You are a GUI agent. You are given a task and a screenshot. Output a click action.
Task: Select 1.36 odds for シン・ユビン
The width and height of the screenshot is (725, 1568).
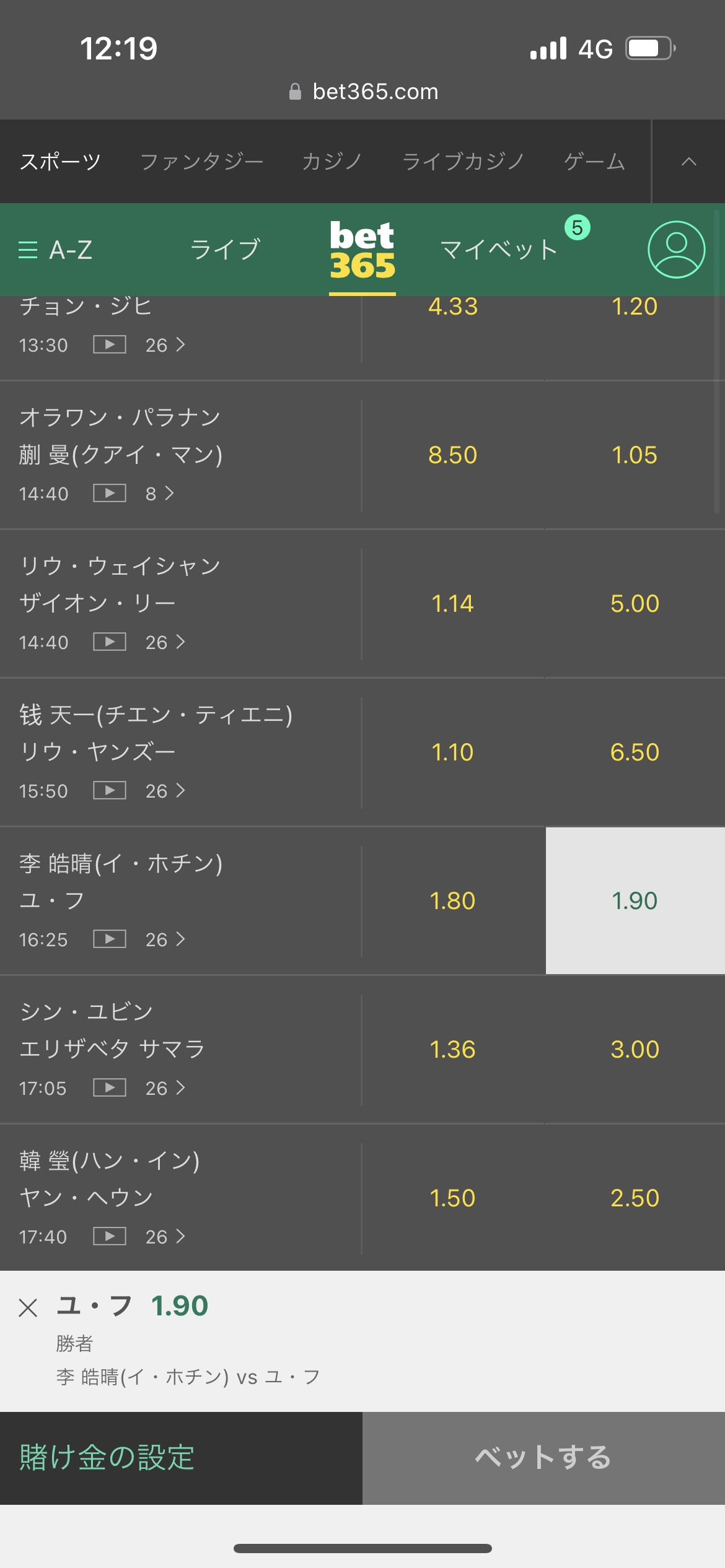(453, 1050)
